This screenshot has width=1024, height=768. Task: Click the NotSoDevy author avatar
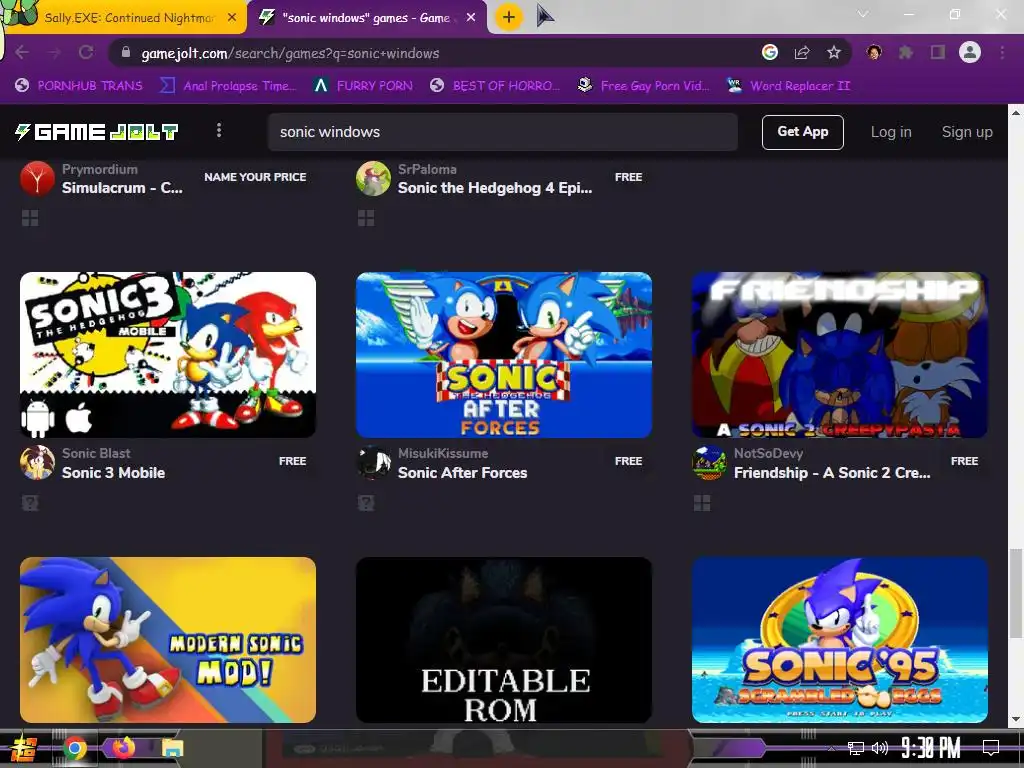(709, 463)
